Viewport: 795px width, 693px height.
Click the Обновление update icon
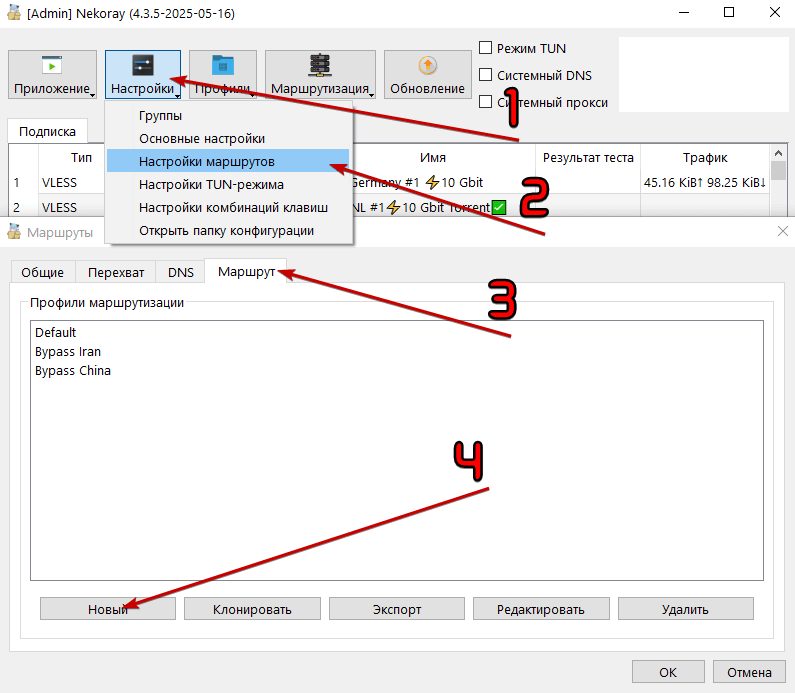point(427,66)
